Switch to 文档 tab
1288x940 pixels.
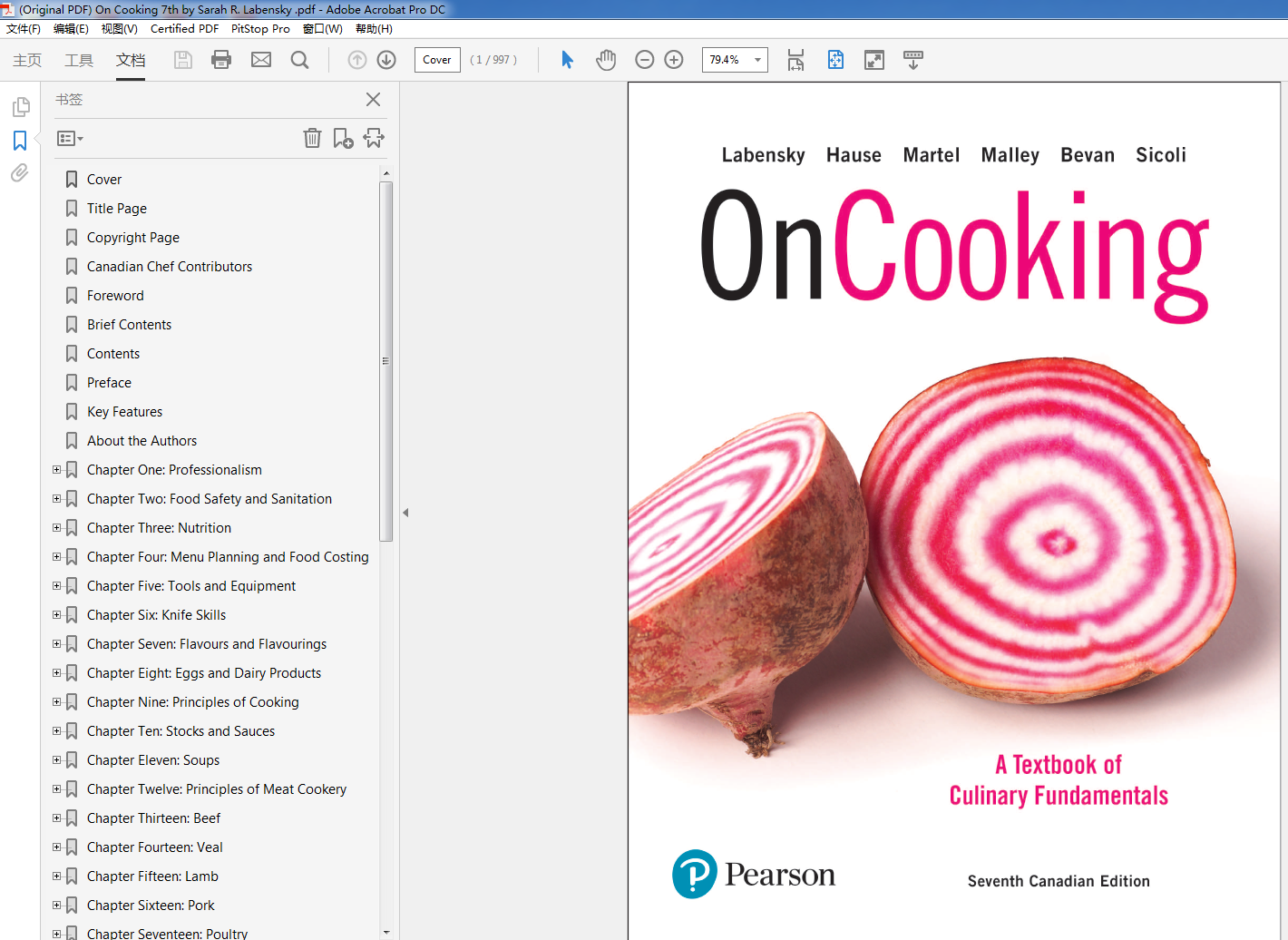coord(131,60)
